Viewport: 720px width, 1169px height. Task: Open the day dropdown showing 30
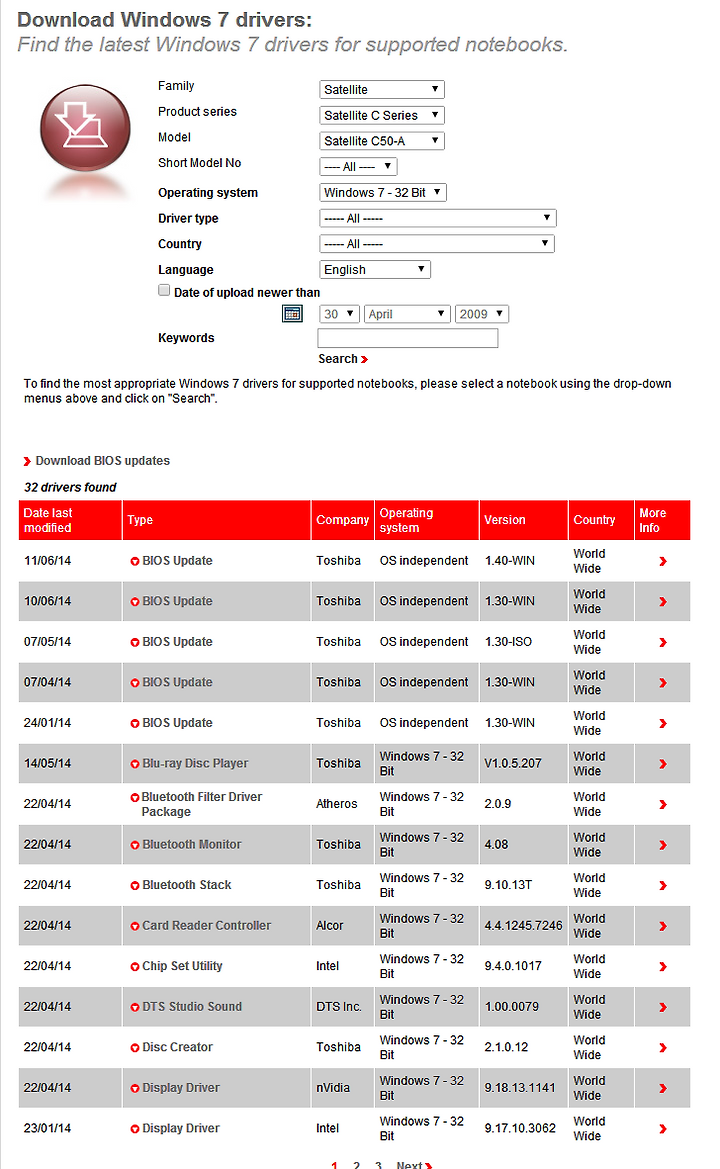pyautogui.click(x=339, y=314)
